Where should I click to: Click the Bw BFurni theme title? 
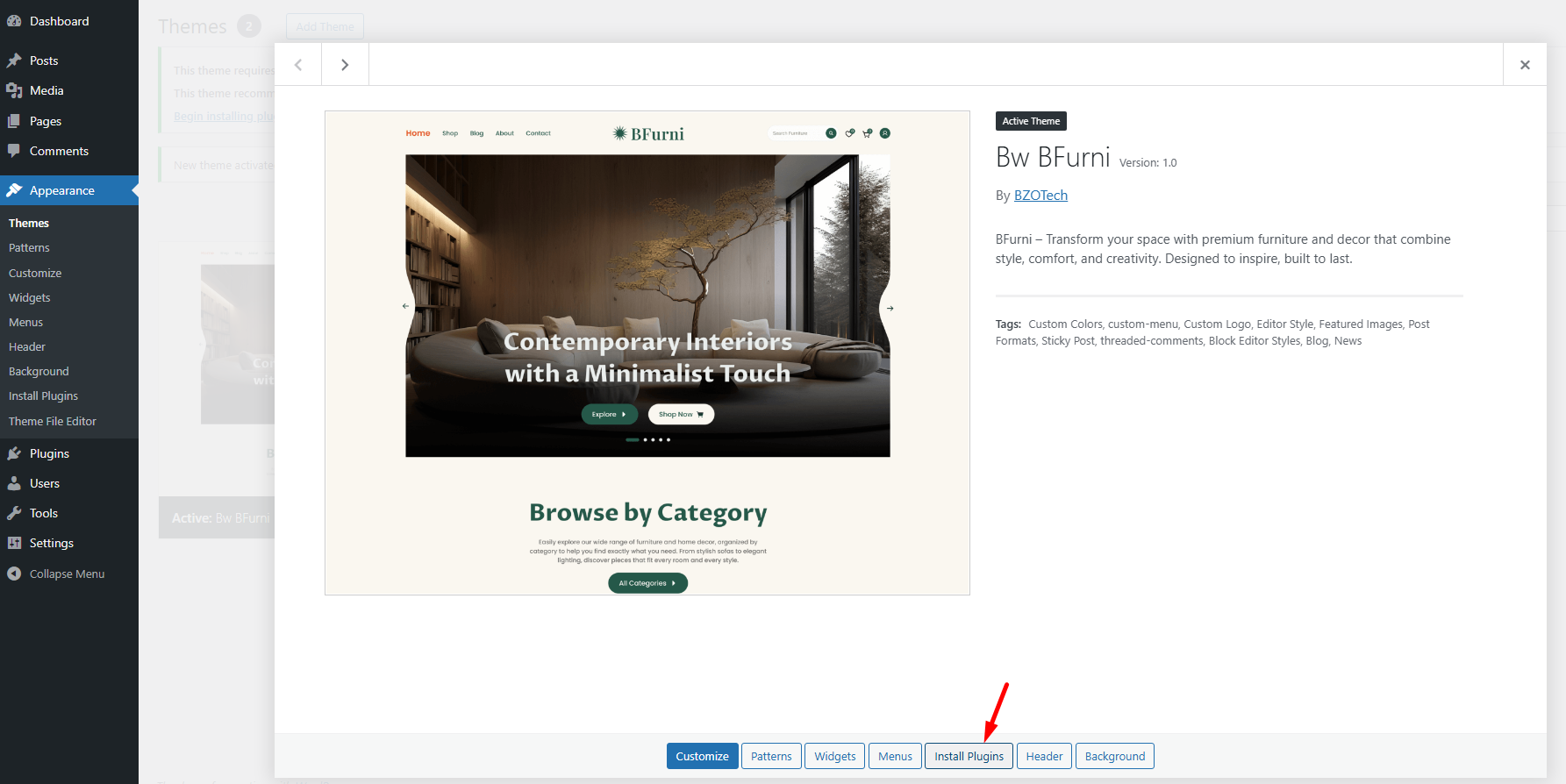[1053, 157]
